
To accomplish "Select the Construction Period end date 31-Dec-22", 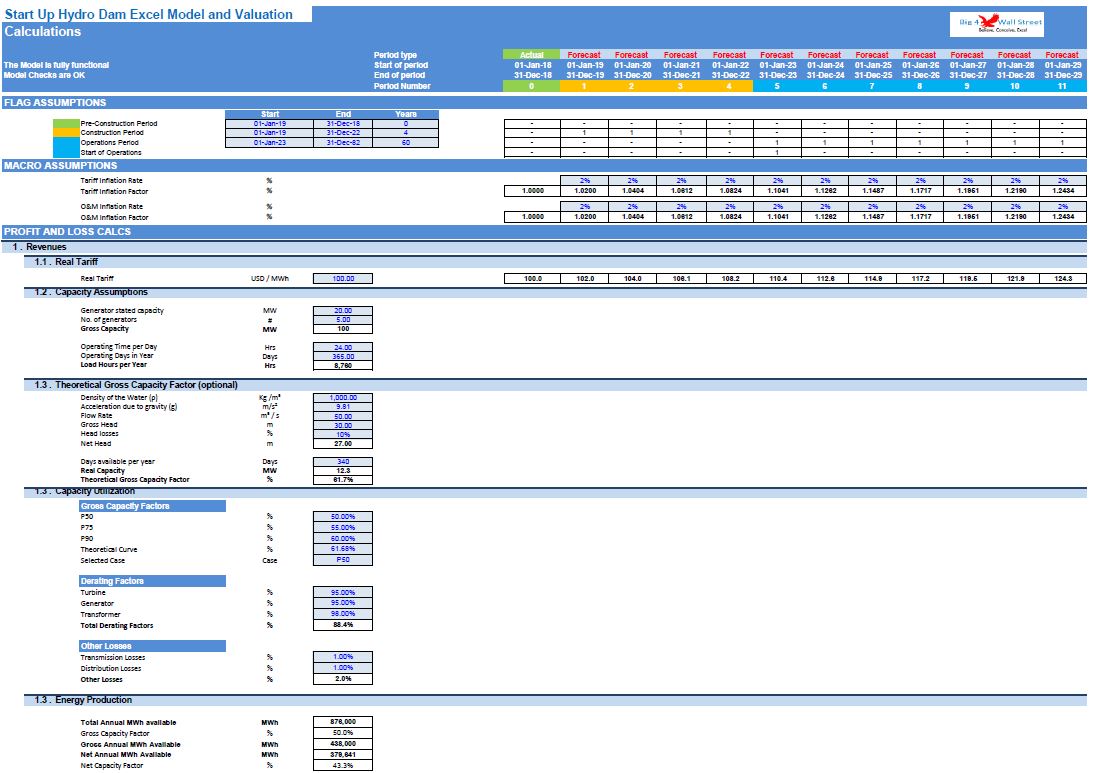I will [342, 132].
